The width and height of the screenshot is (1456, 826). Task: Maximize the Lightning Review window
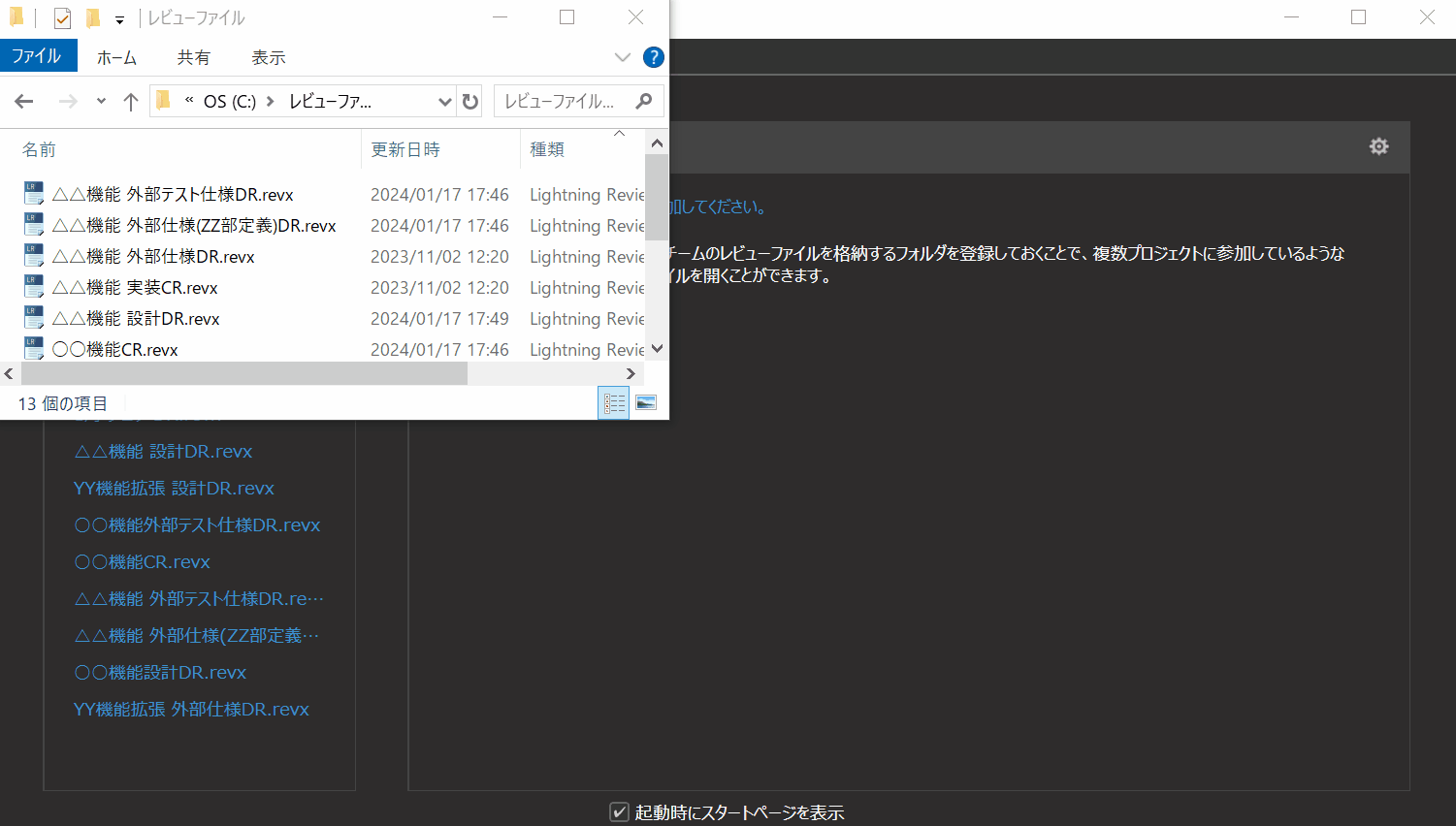coord(1359,17)
